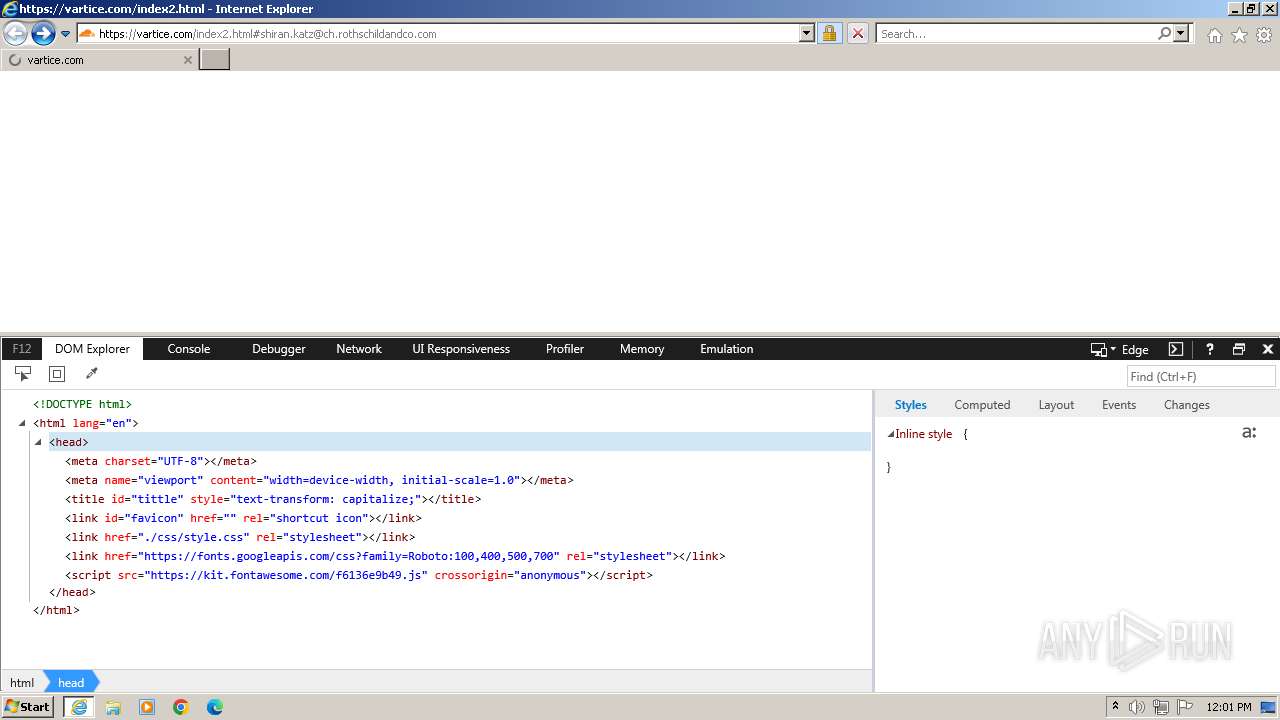Open the Windows Start menu
Image resolution: width=1280 pixels, height=720 pixels.
tap(27, 707)
